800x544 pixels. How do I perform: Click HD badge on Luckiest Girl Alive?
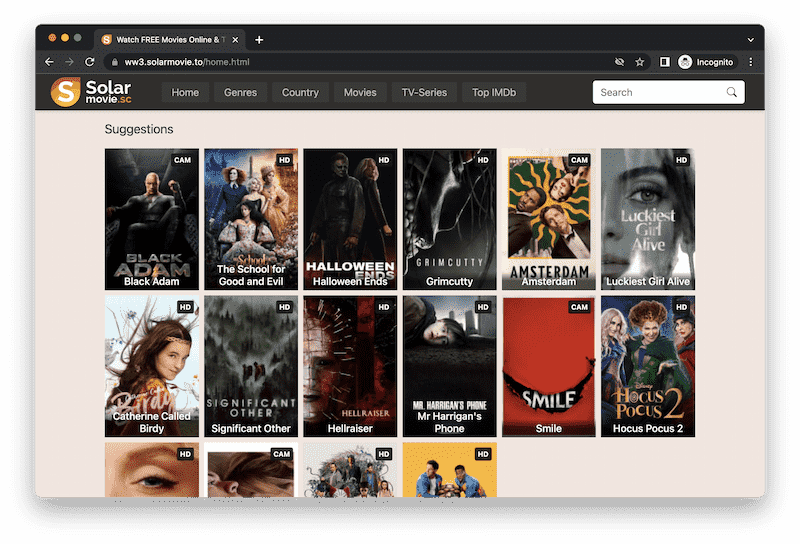pyautogui.click(x=681, y=160)
